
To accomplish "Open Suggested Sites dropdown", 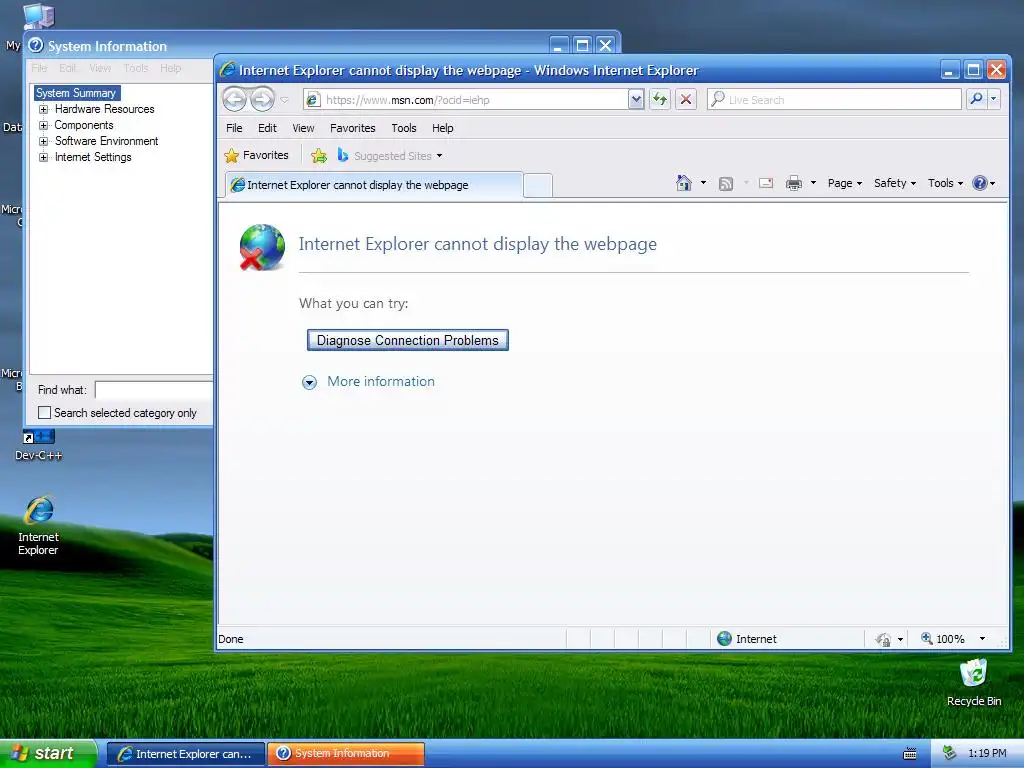I will [390, 155].
